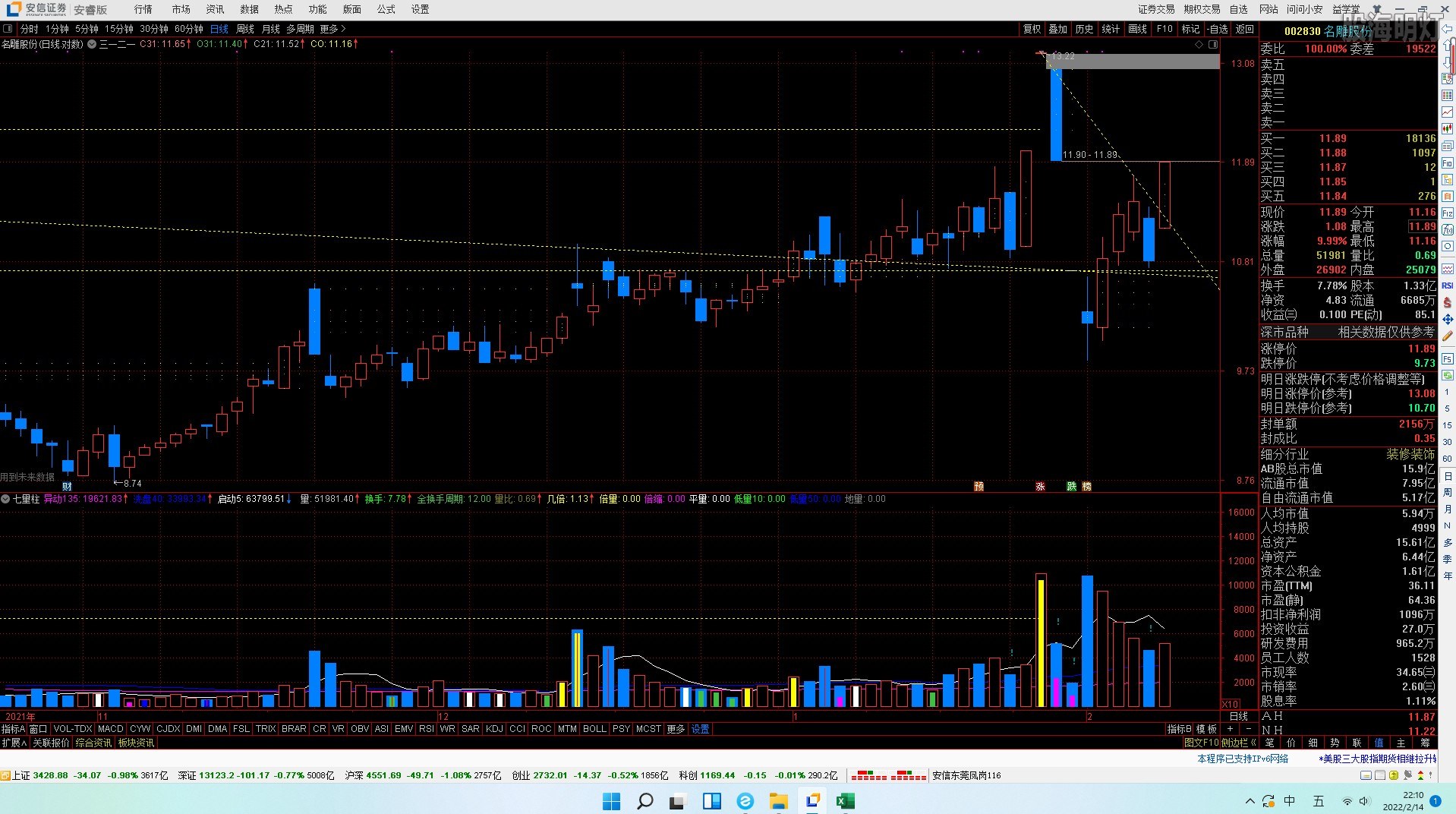This screenshot has width=1456, height=814.
Task: Click the 板块资讯 tab
Action: (136, 743)
